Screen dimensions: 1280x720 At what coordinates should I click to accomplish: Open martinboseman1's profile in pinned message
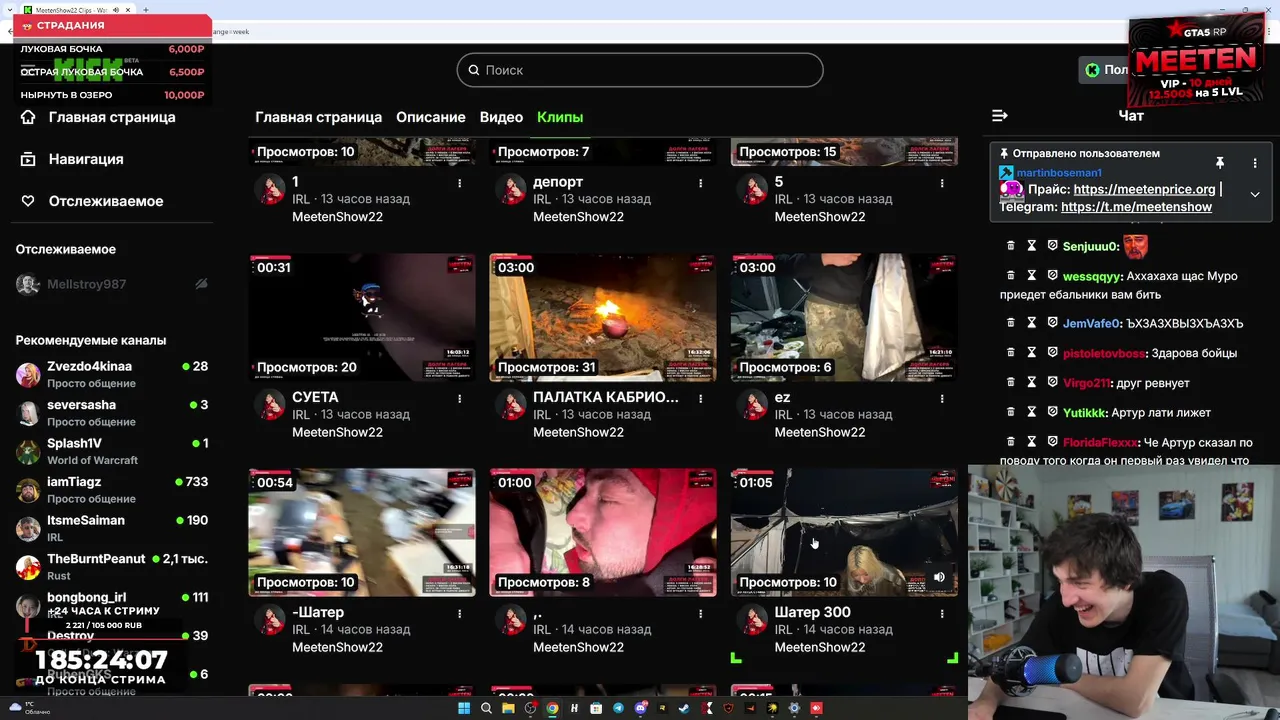coord(1059,173)
